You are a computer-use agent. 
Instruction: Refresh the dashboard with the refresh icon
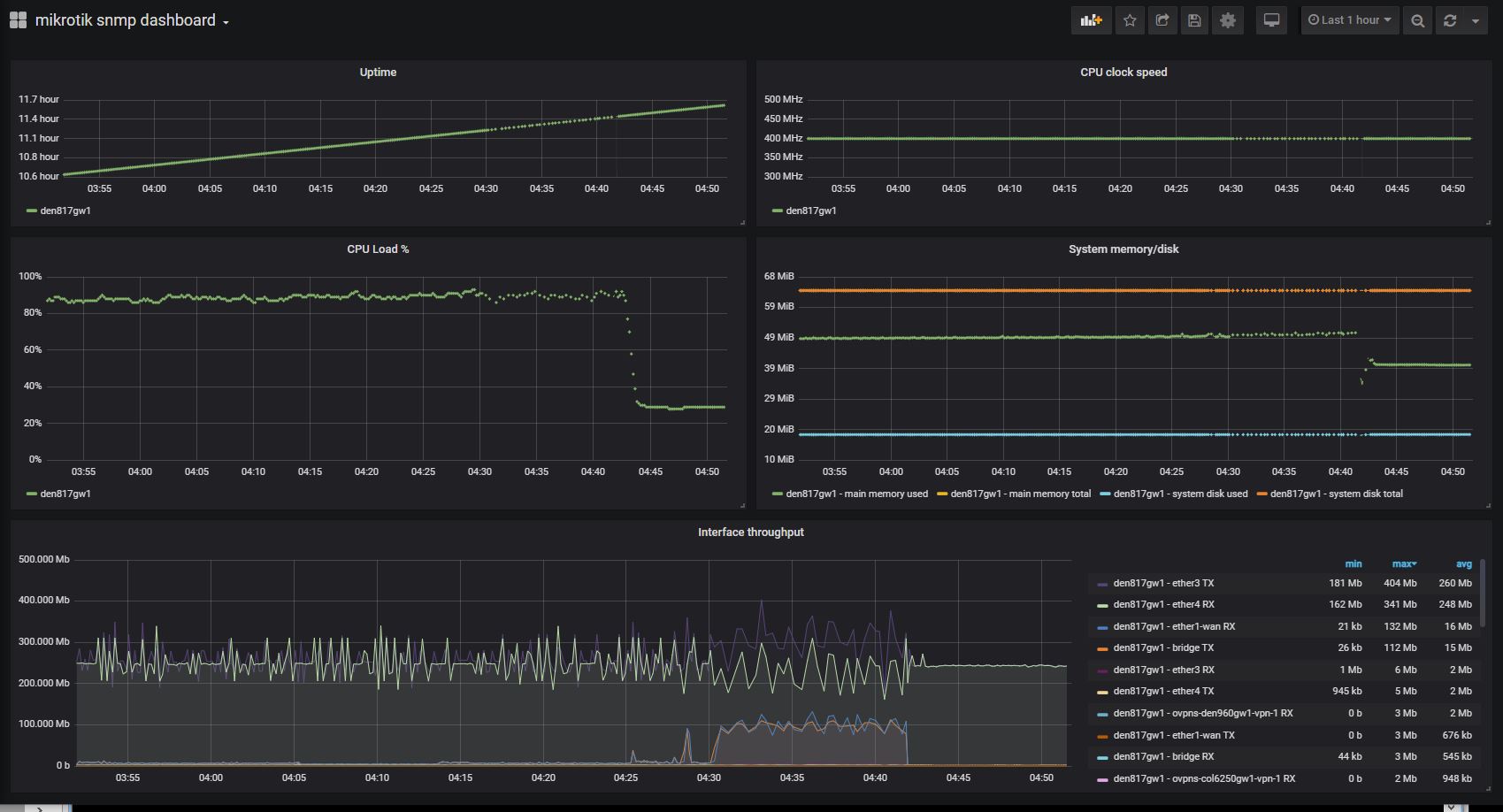(x=1451, y=19)
